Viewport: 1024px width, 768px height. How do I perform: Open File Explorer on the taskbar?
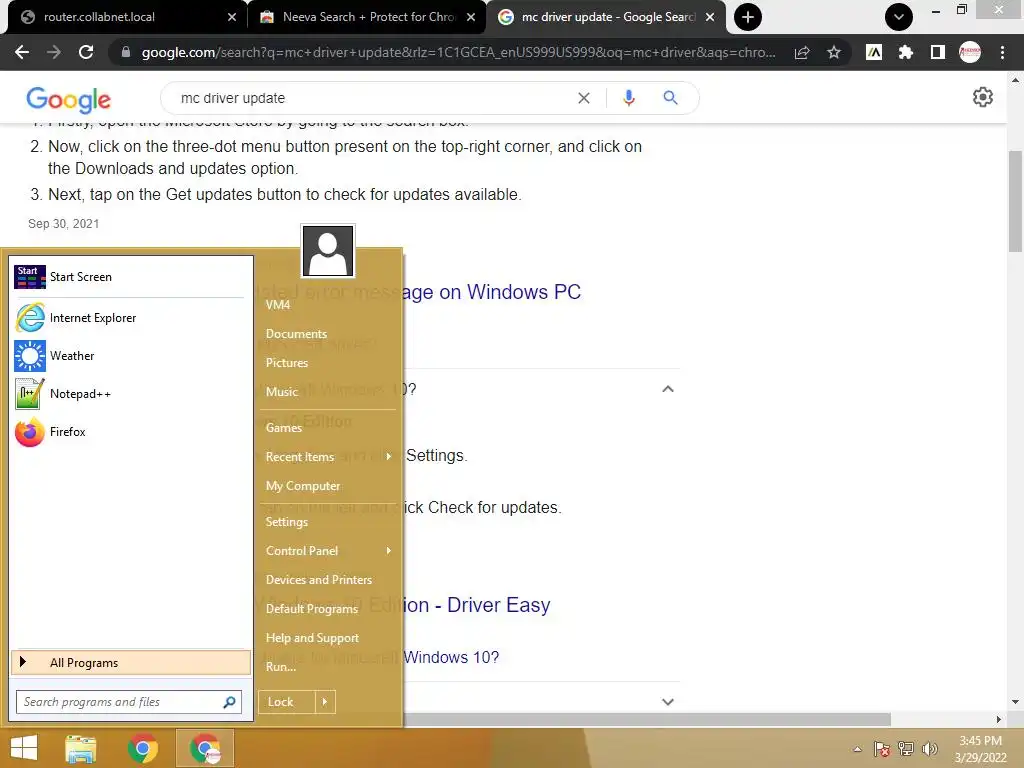click(81, 748)
